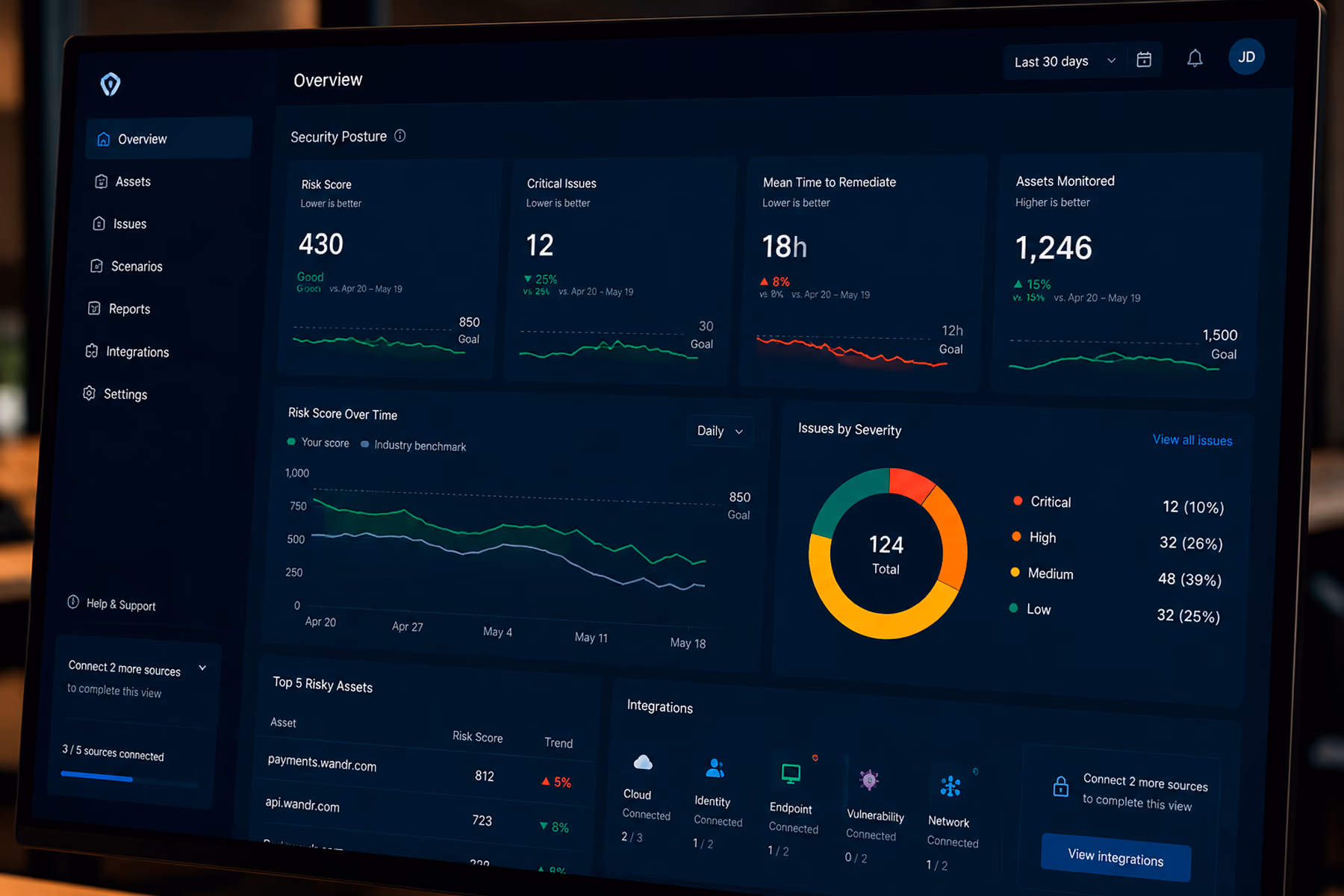Click the Settings gear icon
Screen dimensions: 1344x896
90,393
